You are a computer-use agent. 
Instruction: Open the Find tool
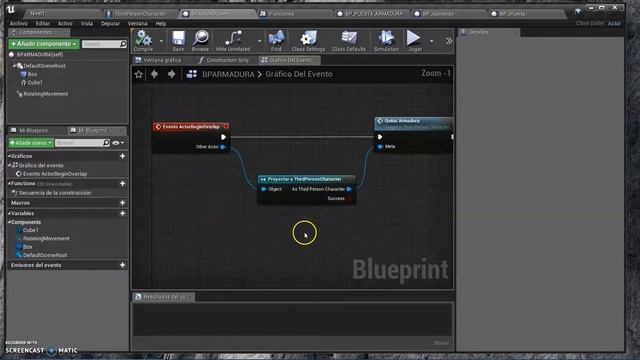pyautogui.click(x=276, y=40)
